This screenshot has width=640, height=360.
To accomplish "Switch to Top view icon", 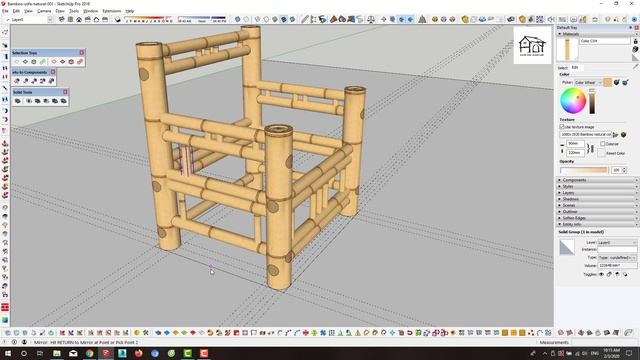I will click(x=70, y=19).
